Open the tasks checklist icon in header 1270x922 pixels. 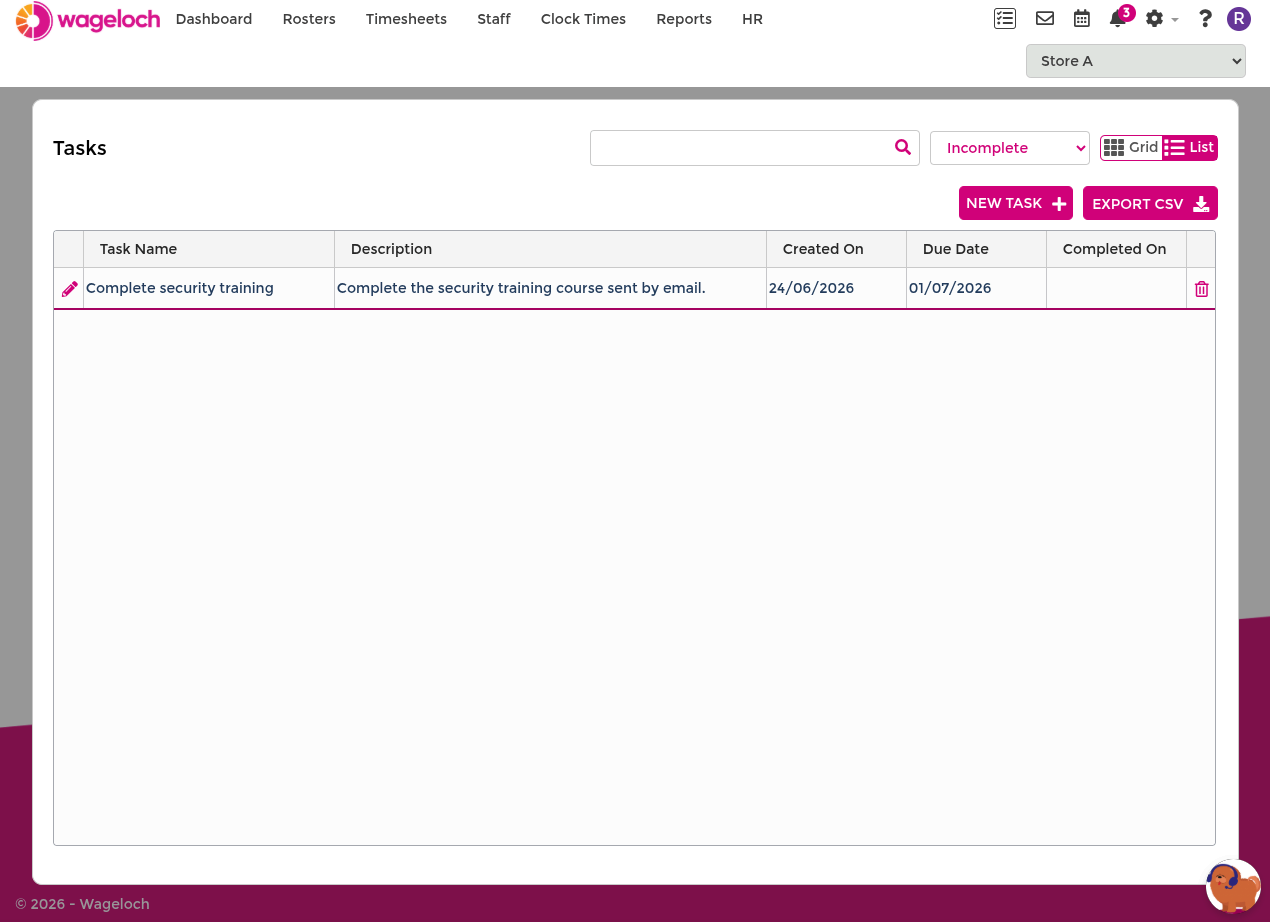[x=1005, y=18]
